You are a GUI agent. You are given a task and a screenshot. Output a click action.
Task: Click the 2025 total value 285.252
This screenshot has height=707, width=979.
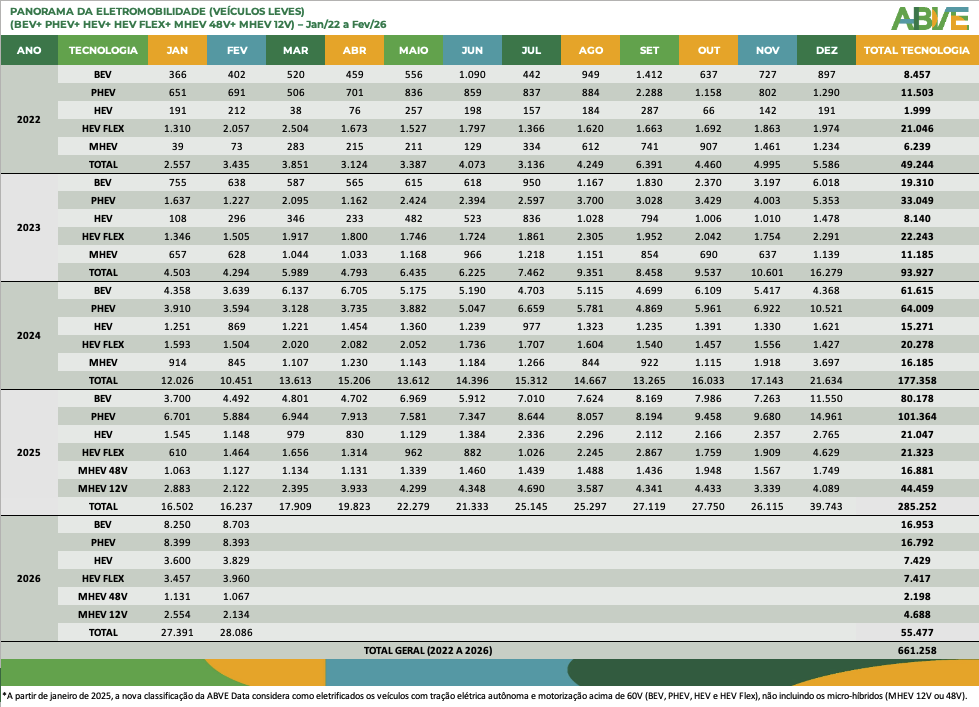916,506
